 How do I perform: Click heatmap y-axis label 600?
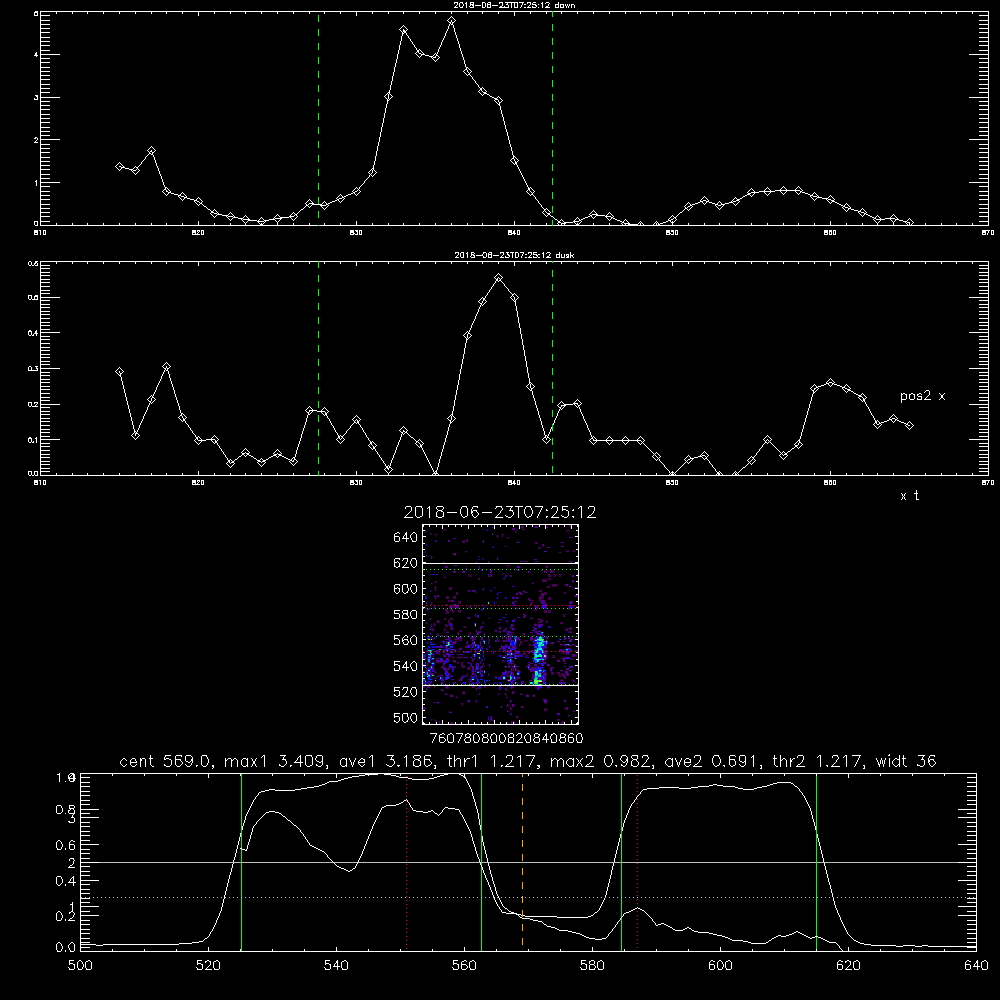pyautogui.click(x=406, y=589)
